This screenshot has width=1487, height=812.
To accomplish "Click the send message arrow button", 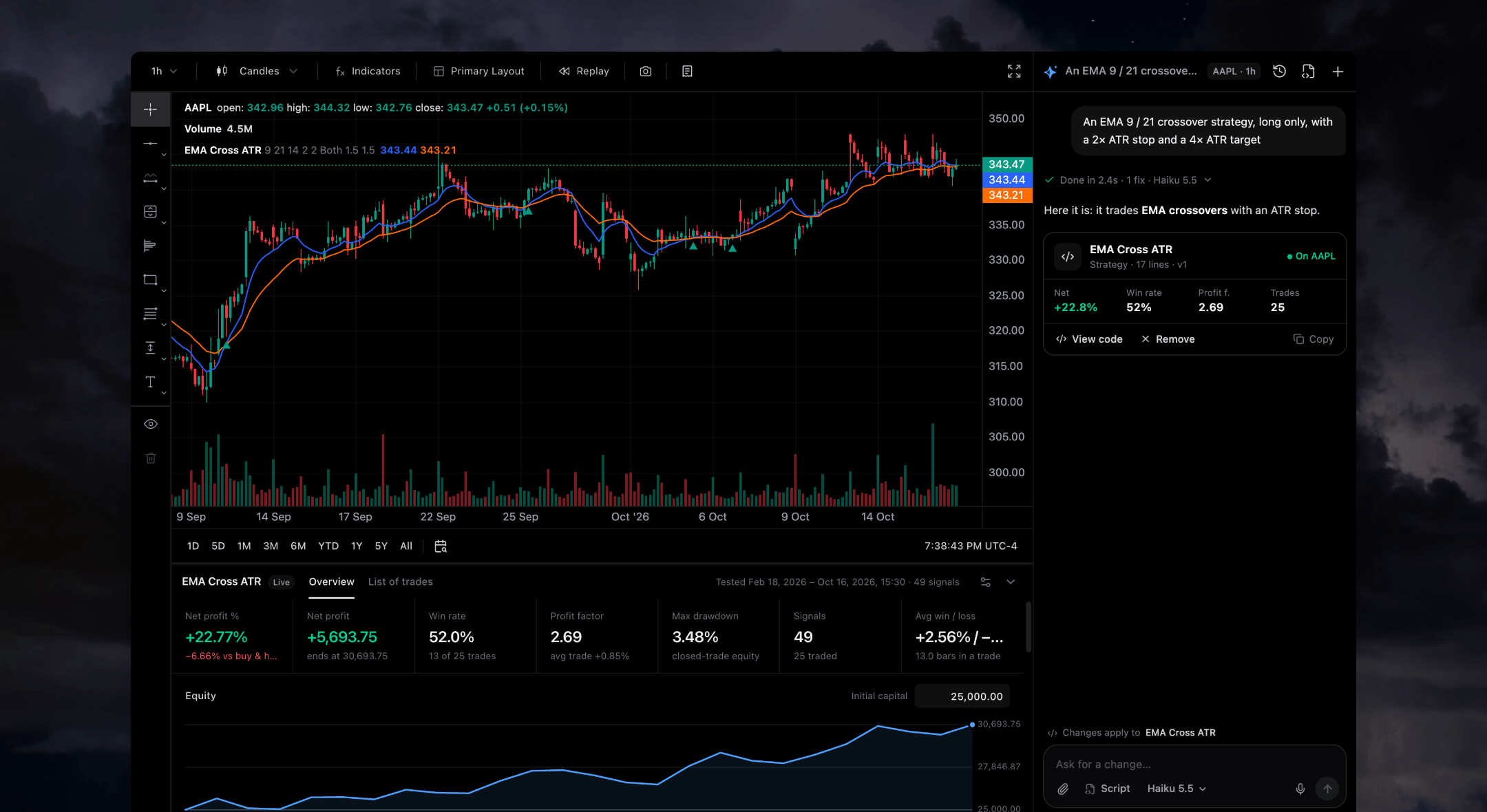I will click(x=1327, y=789).
